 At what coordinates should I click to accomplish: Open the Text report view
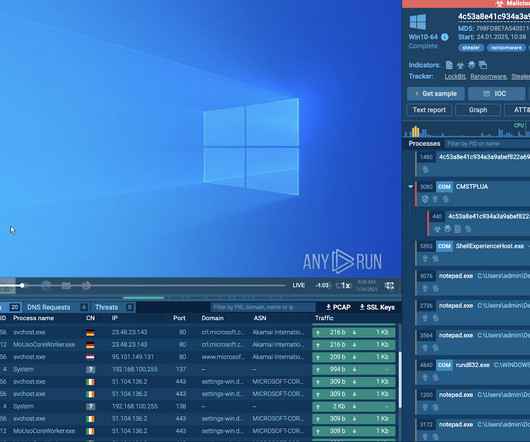click(x=429, y=110)
